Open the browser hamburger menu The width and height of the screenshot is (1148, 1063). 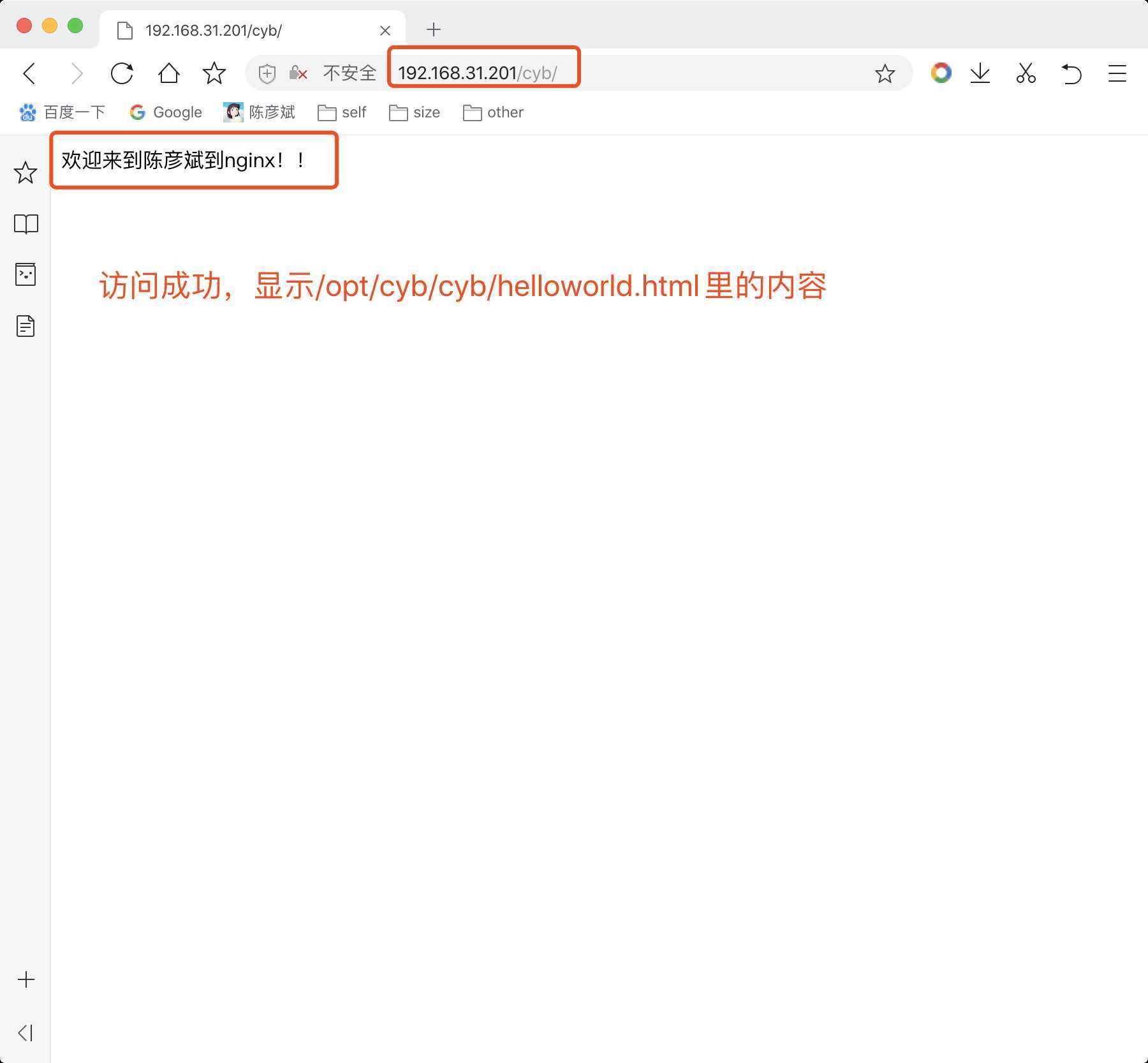pos(1117,73)
